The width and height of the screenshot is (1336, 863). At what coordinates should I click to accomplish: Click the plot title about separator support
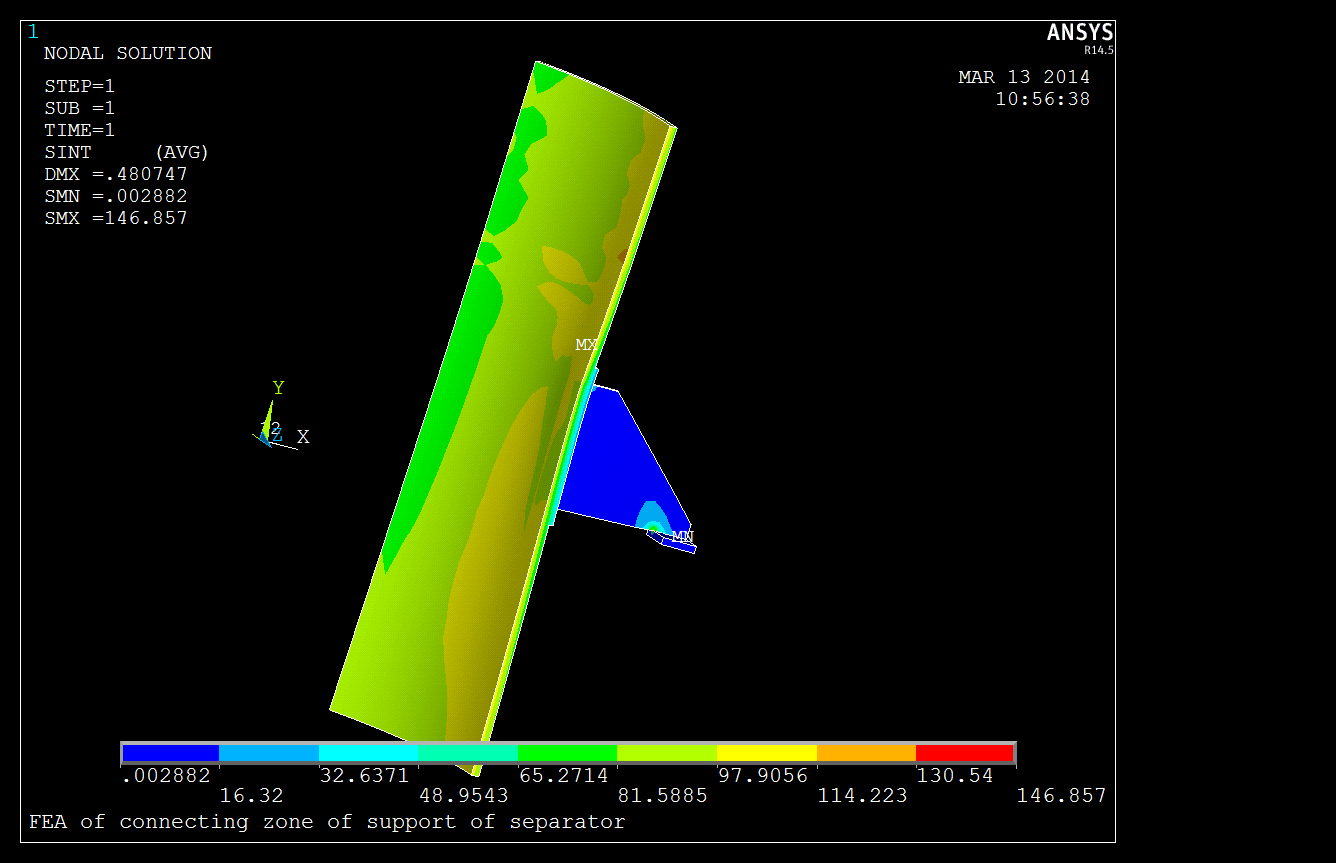tap(327, 822)
